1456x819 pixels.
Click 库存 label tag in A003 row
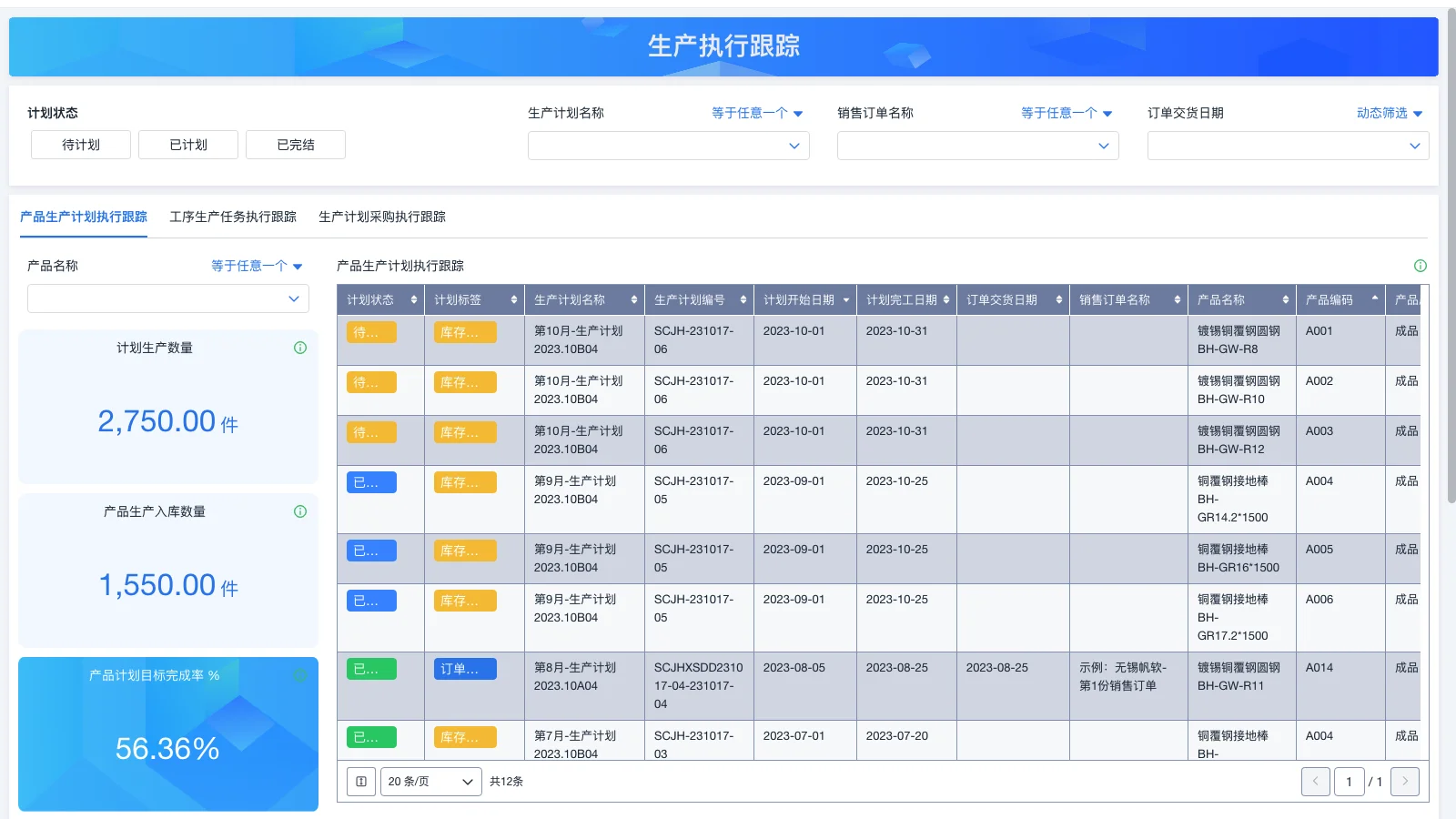point(465,432)
